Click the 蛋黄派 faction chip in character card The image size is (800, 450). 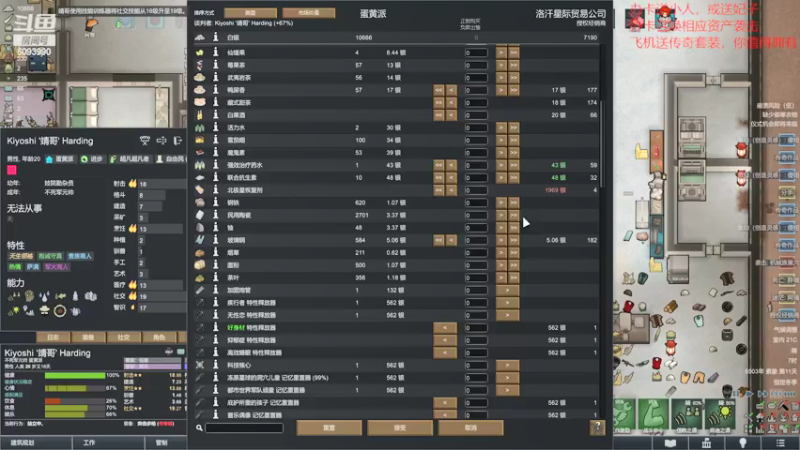click(x=59, y=159)
